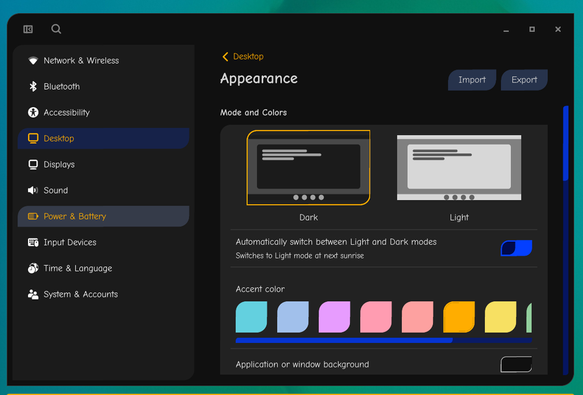Click the Displays screen icon
Image resolution: width=583 pixels, height=395 pixels.
click(33, 164)
